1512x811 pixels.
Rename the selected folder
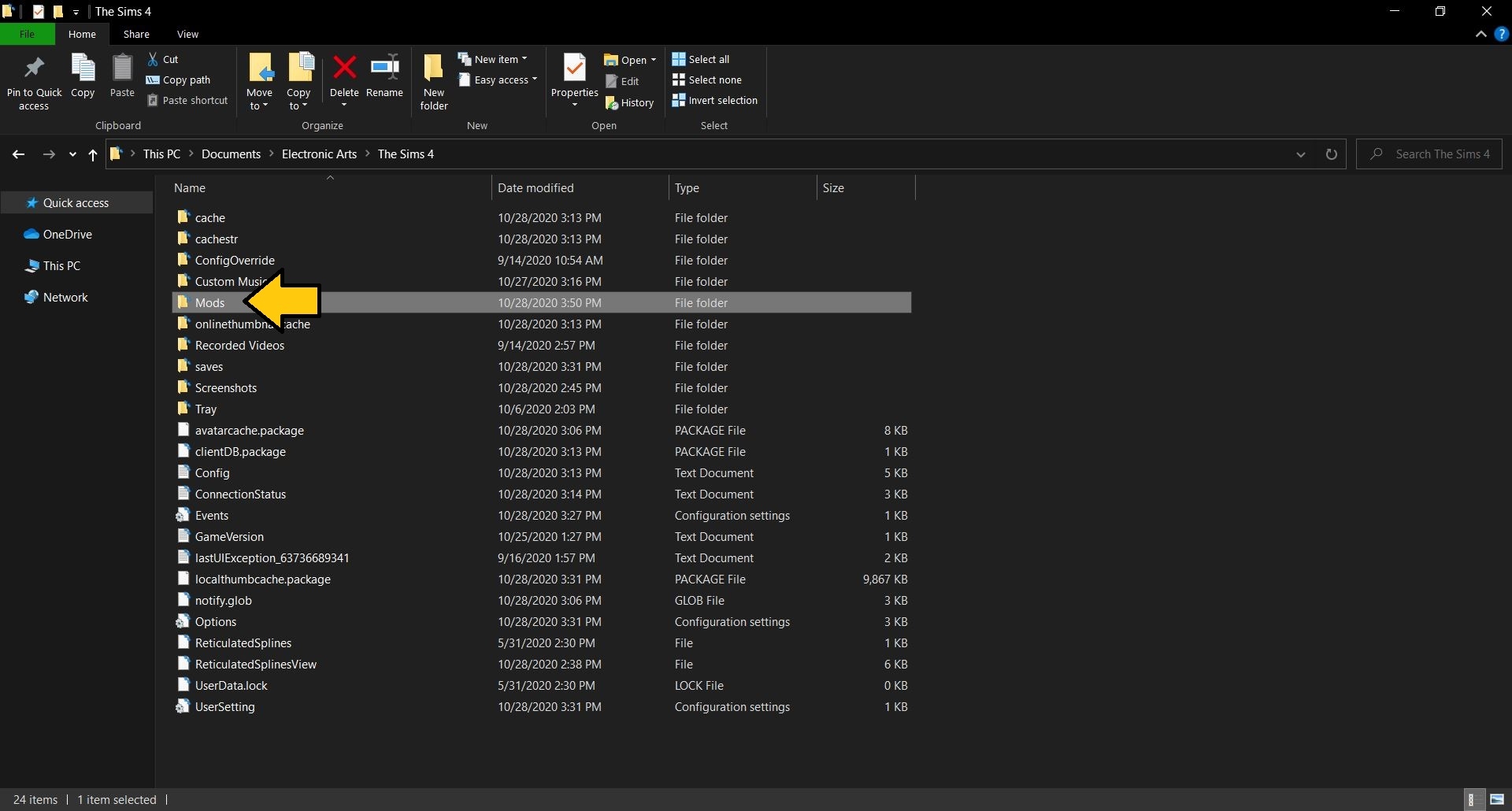coord(384,76)
